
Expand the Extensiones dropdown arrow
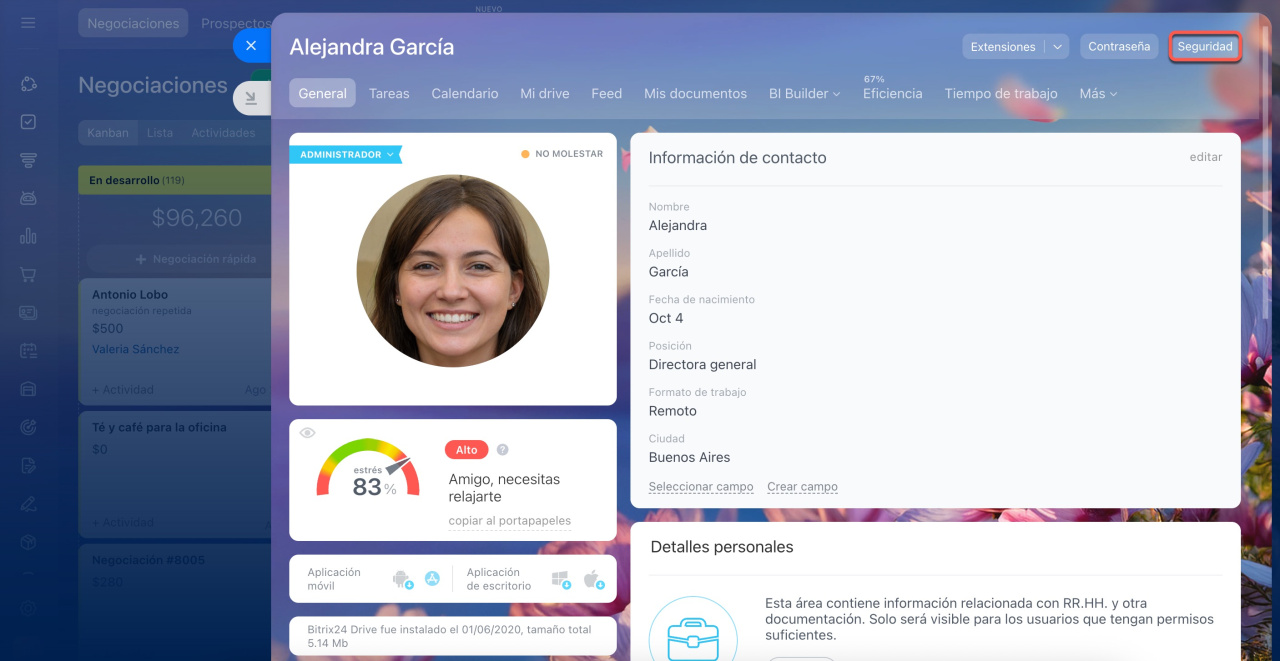(1057, 47)
